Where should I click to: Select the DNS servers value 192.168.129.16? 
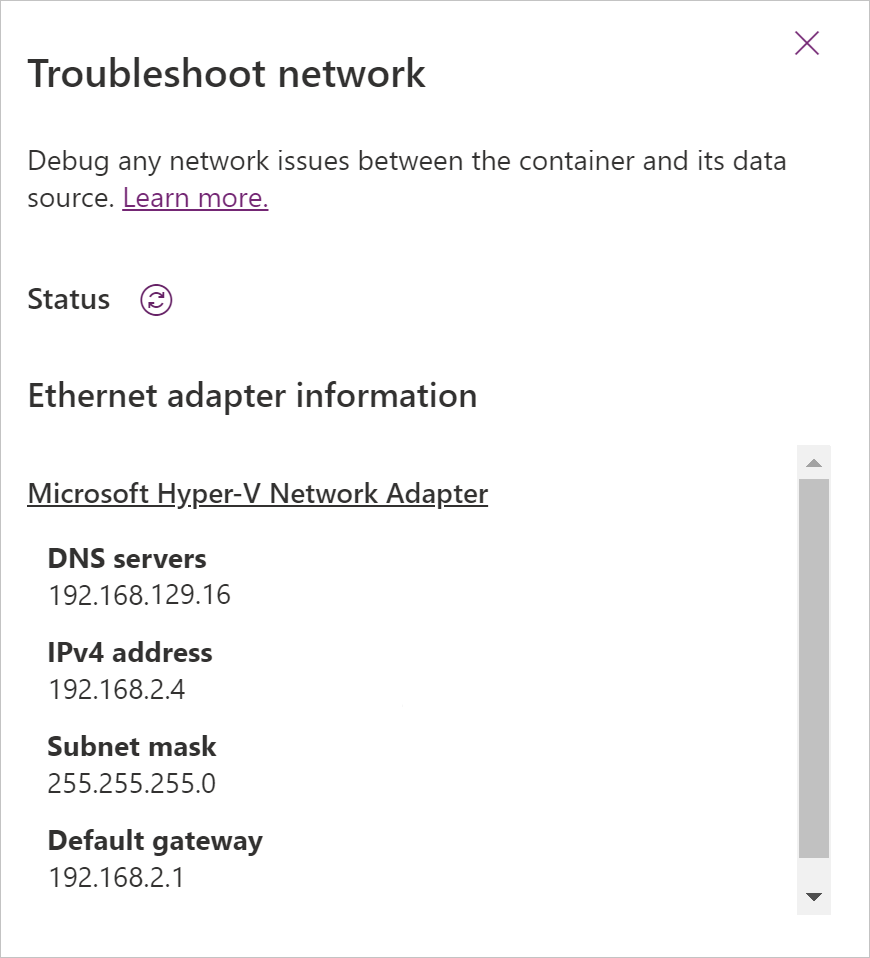pyautogui.click(x=139, y=594)
